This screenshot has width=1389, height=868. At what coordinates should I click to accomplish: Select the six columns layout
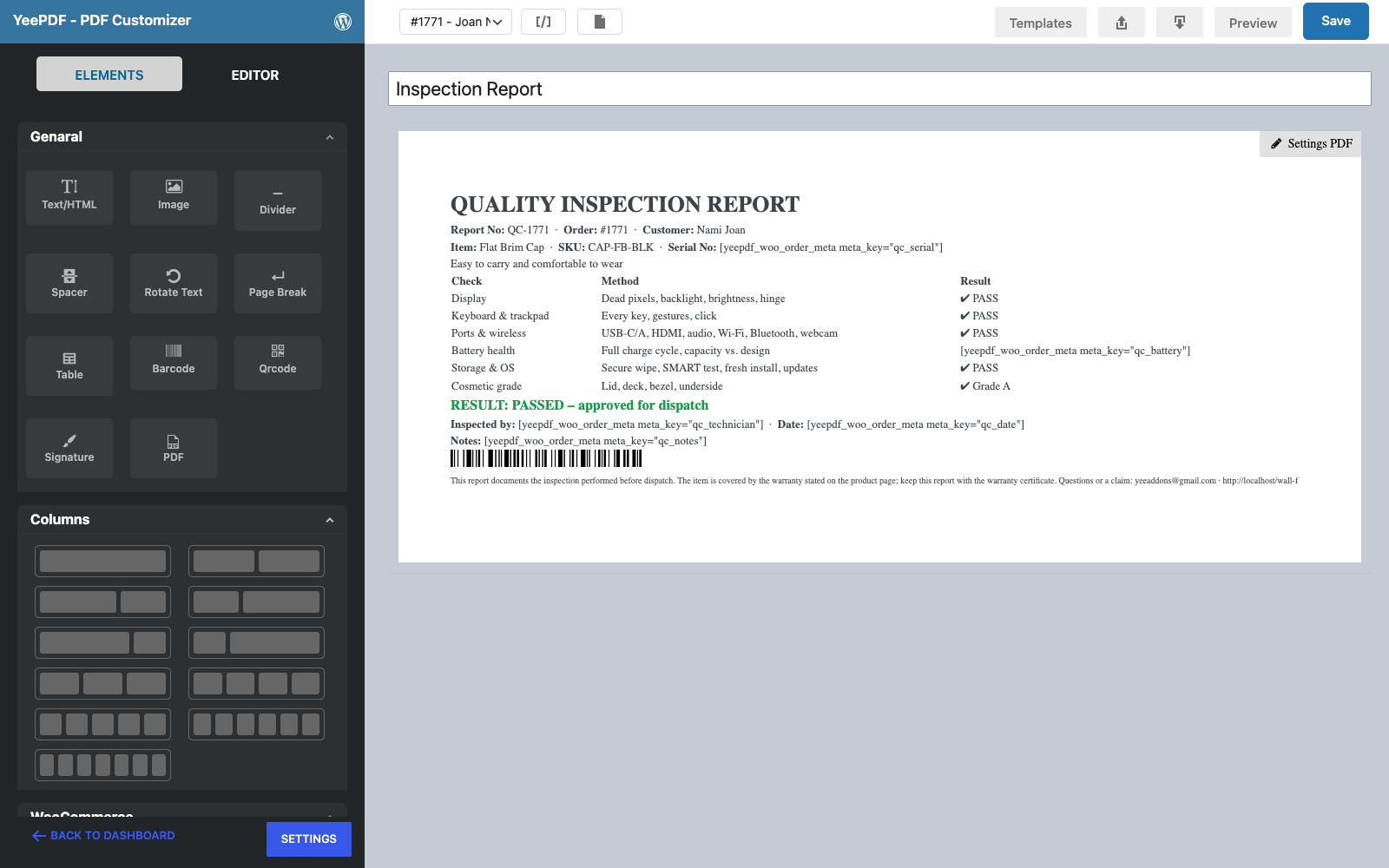point(256,724)
